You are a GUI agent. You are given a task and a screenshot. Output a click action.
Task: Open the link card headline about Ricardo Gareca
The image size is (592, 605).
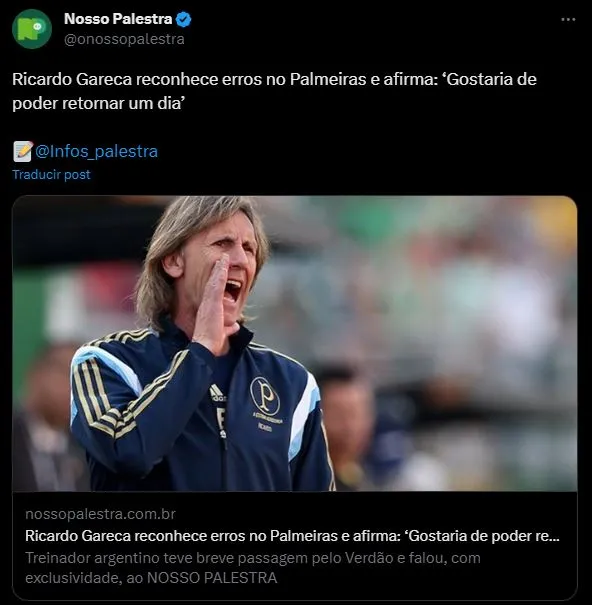click(x=292, y=536)
